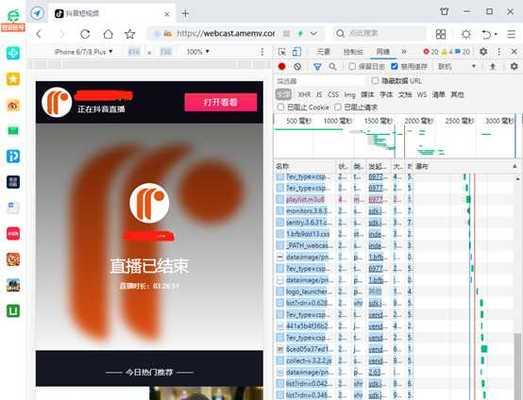Viewport: 523px width, 400px height.
Task: Click the import HAR upload arrow icon
Action: click(493, 67)
